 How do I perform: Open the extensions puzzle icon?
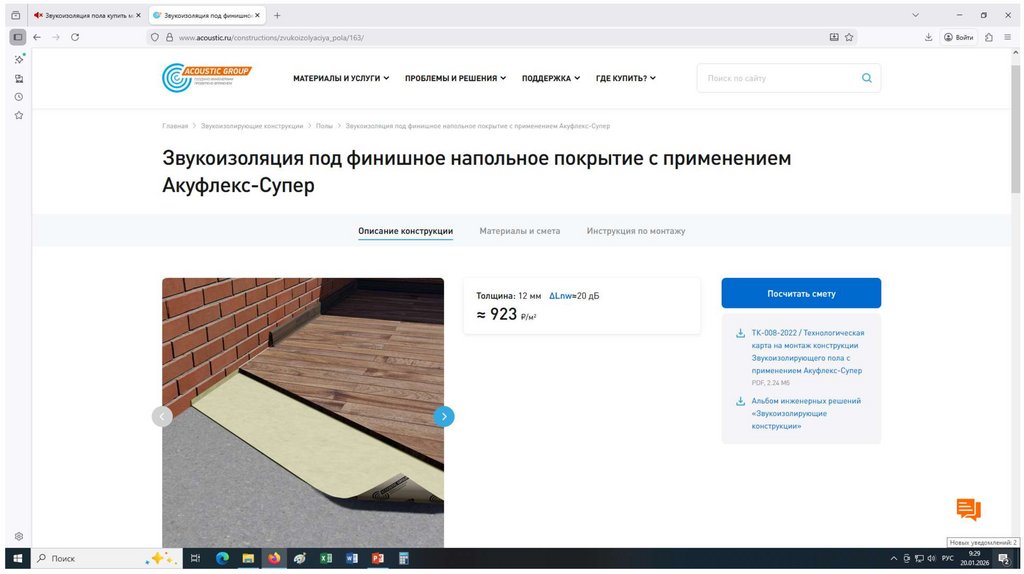[989, 37]
